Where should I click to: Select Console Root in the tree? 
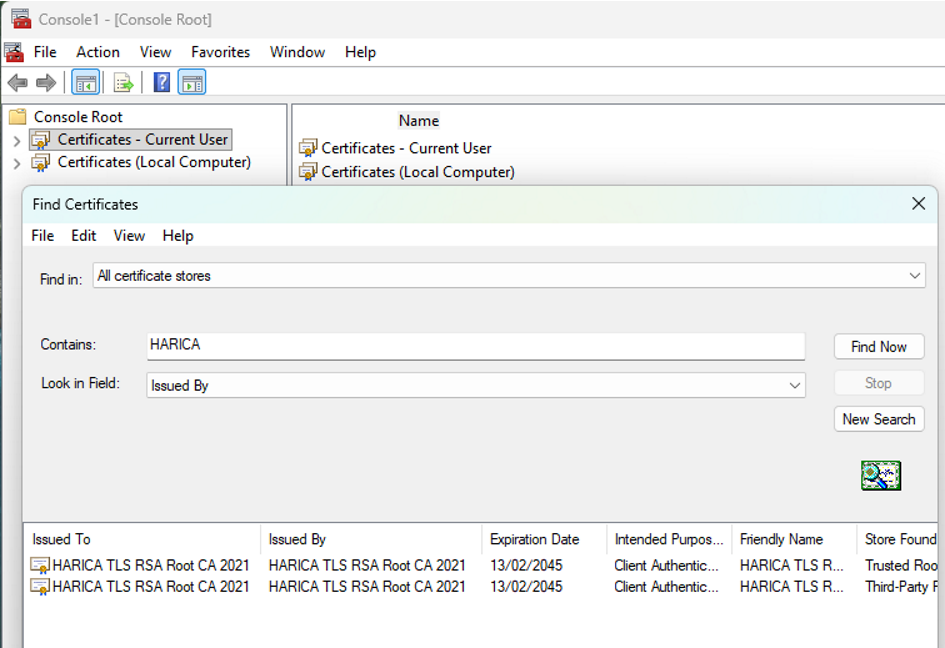pos(78,117)
